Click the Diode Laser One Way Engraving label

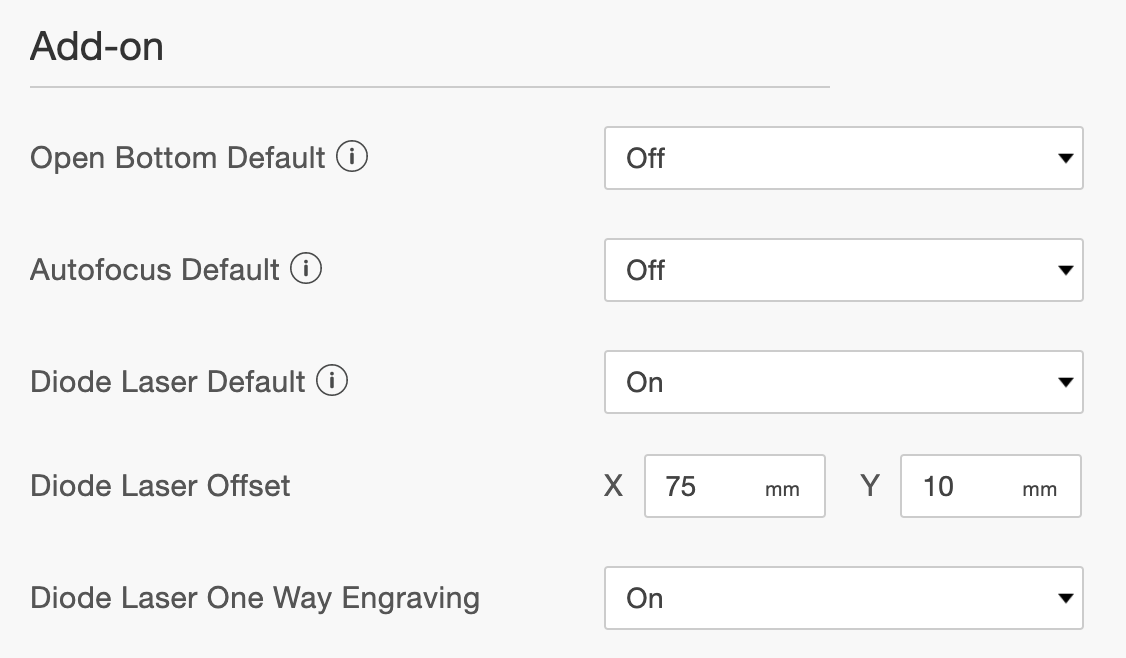(x=255, y=598)
